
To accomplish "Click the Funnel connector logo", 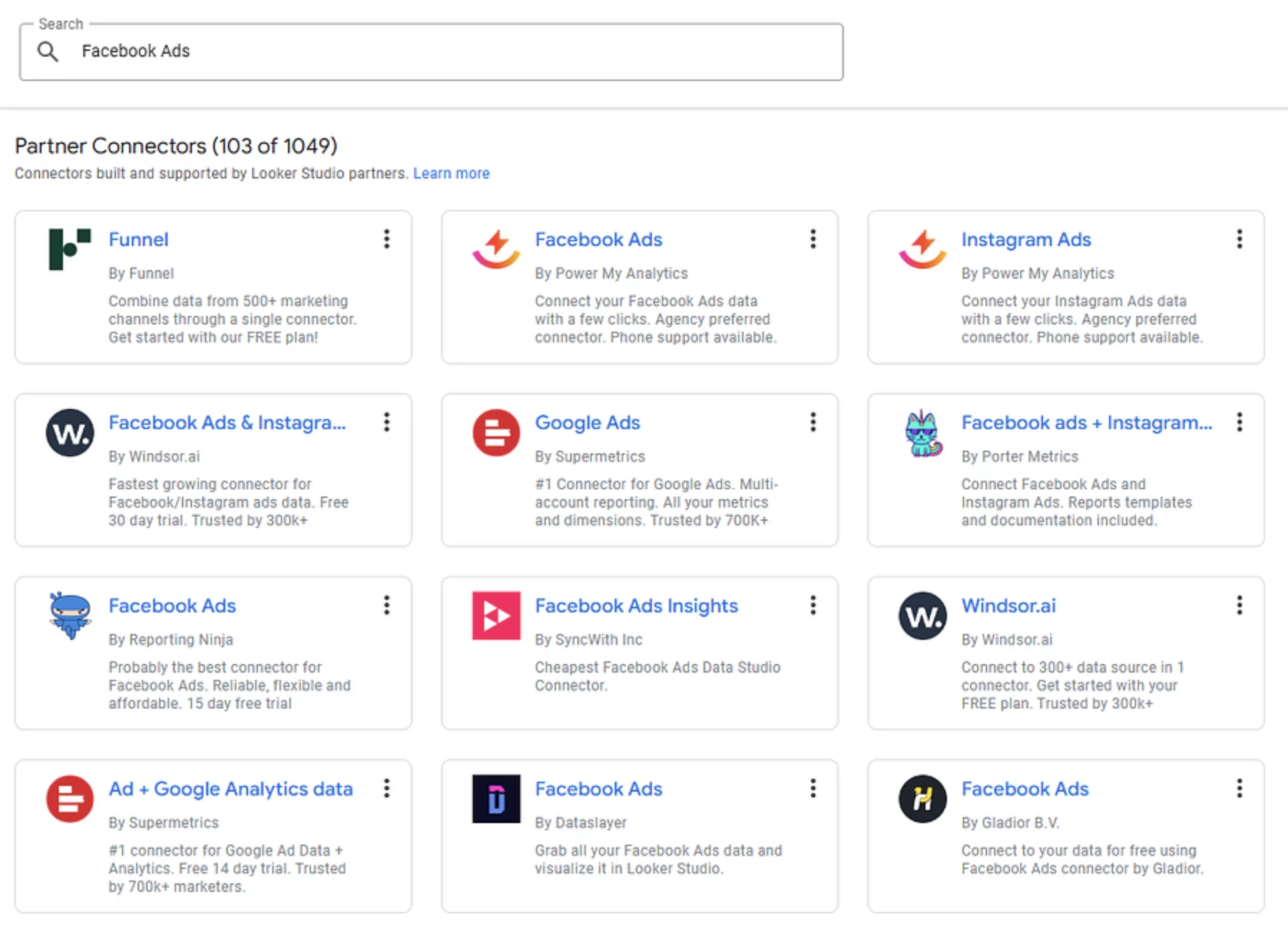I will coord(69,249).
